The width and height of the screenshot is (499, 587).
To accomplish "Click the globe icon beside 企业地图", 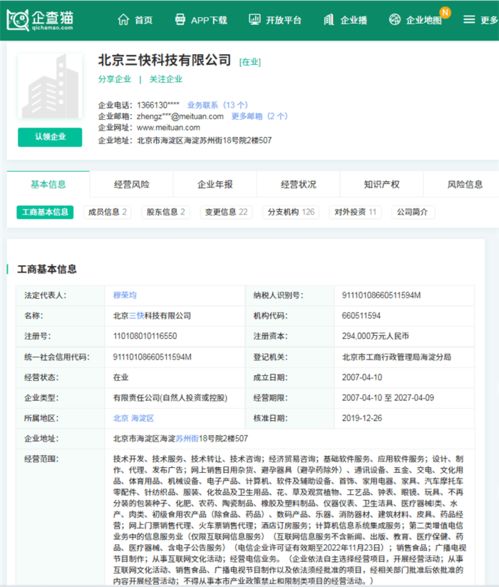I will 395,19.
